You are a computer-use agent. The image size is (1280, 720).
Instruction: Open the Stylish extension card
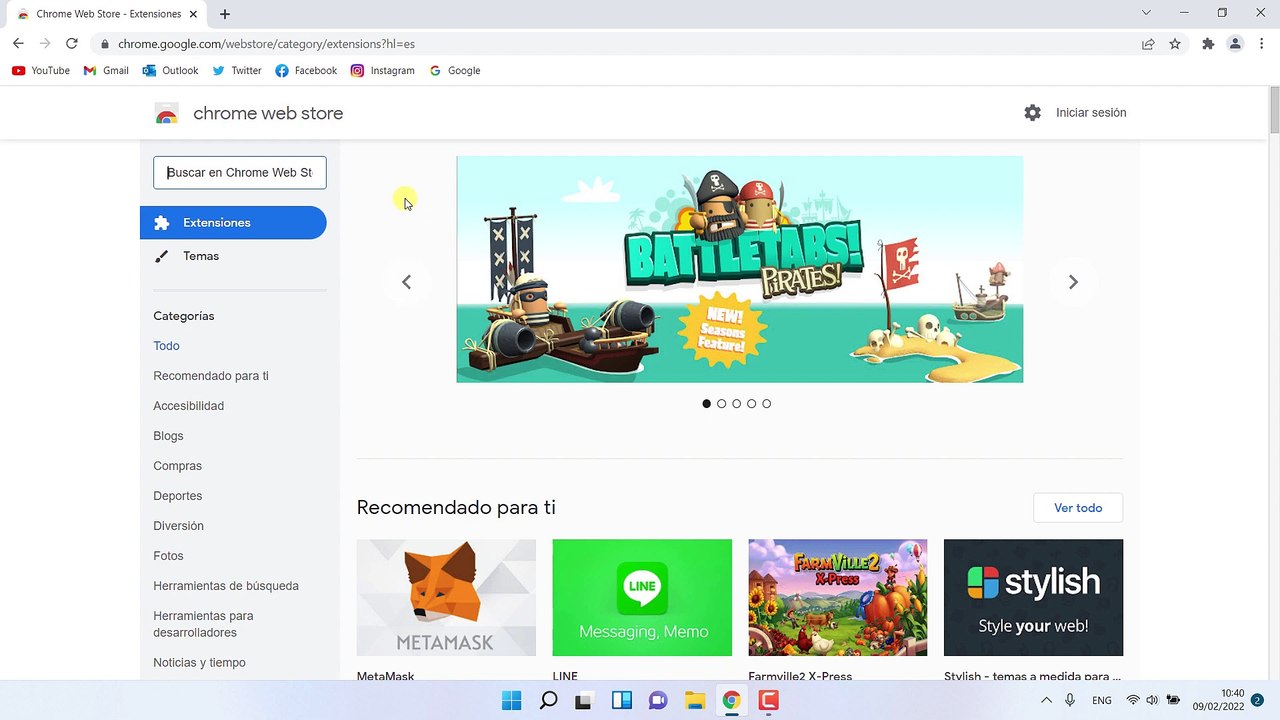1033,610
